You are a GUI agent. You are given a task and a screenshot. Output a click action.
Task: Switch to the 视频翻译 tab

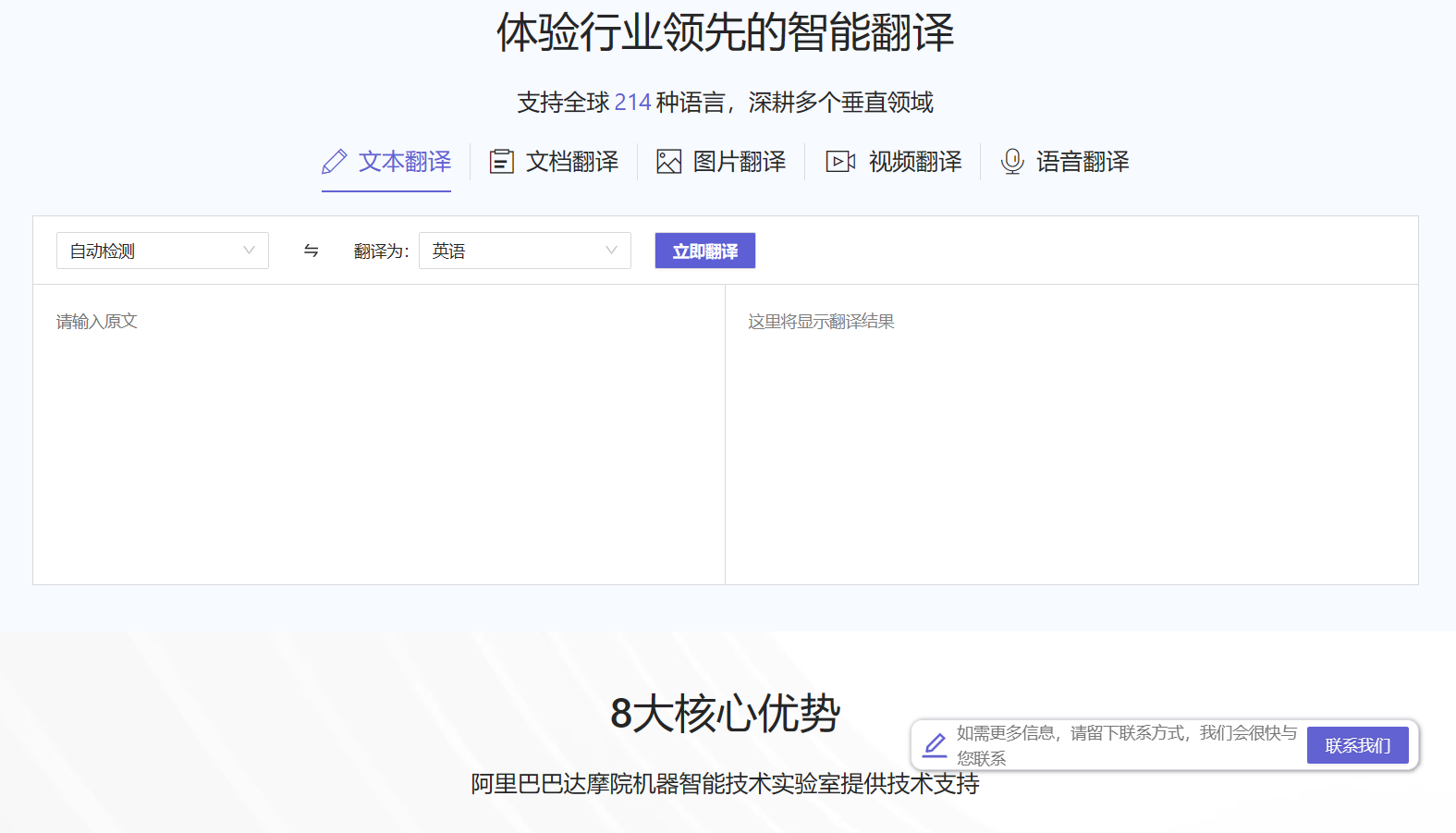pos(914,162)
